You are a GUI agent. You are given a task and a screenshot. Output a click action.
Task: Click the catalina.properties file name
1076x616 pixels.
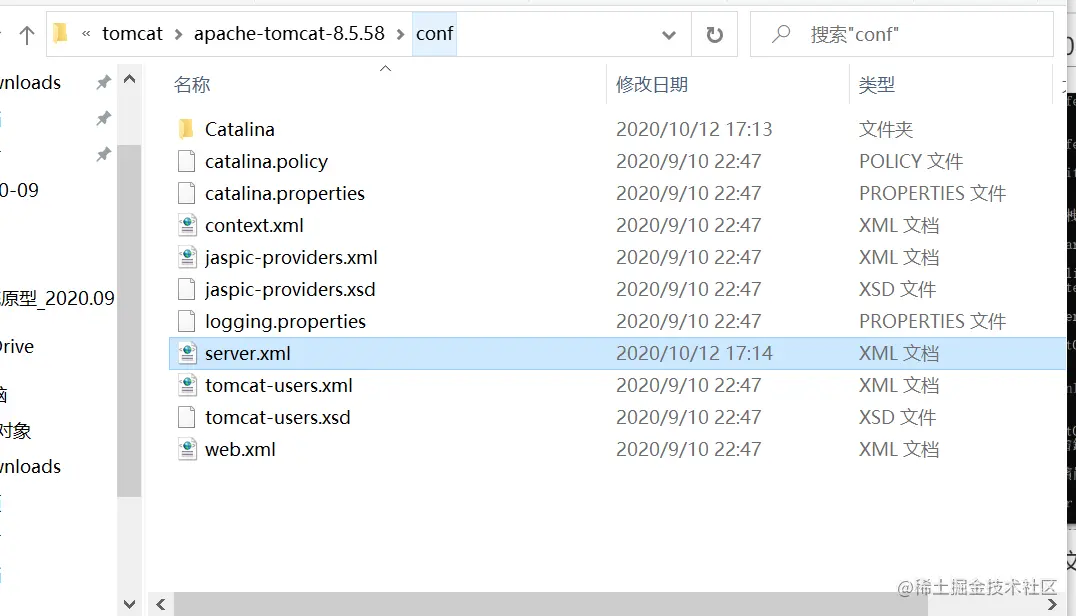pos(285,193)
